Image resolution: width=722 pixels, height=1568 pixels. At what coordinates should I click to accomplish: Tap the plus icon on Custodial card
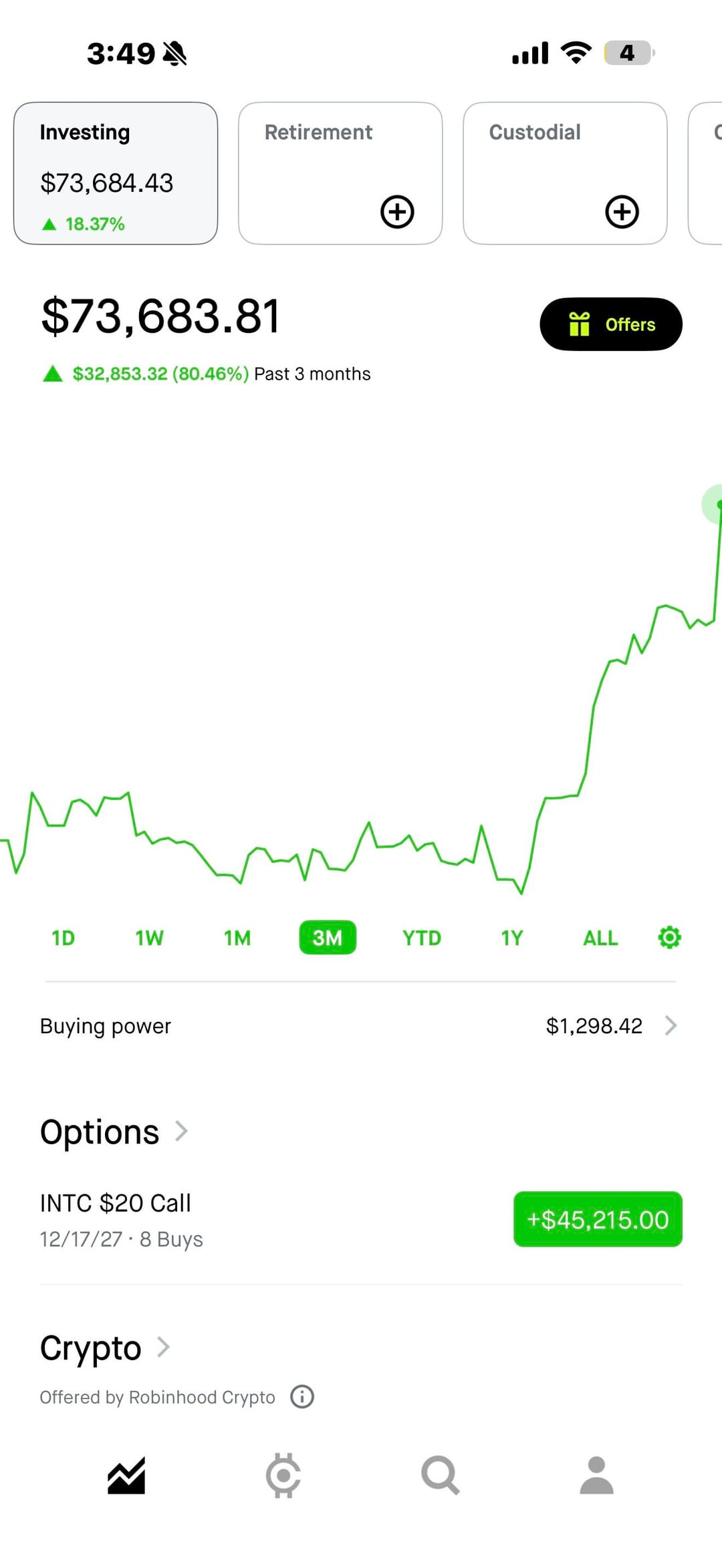pos(622,212)
